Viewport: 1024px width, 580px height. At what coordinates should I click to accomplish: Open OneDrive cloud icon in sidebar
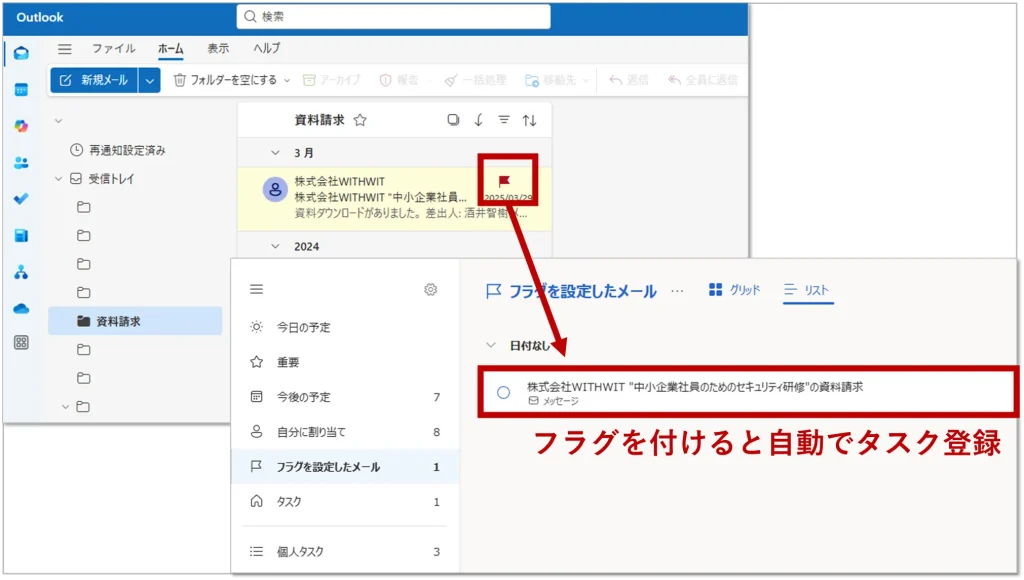[21, 308]
